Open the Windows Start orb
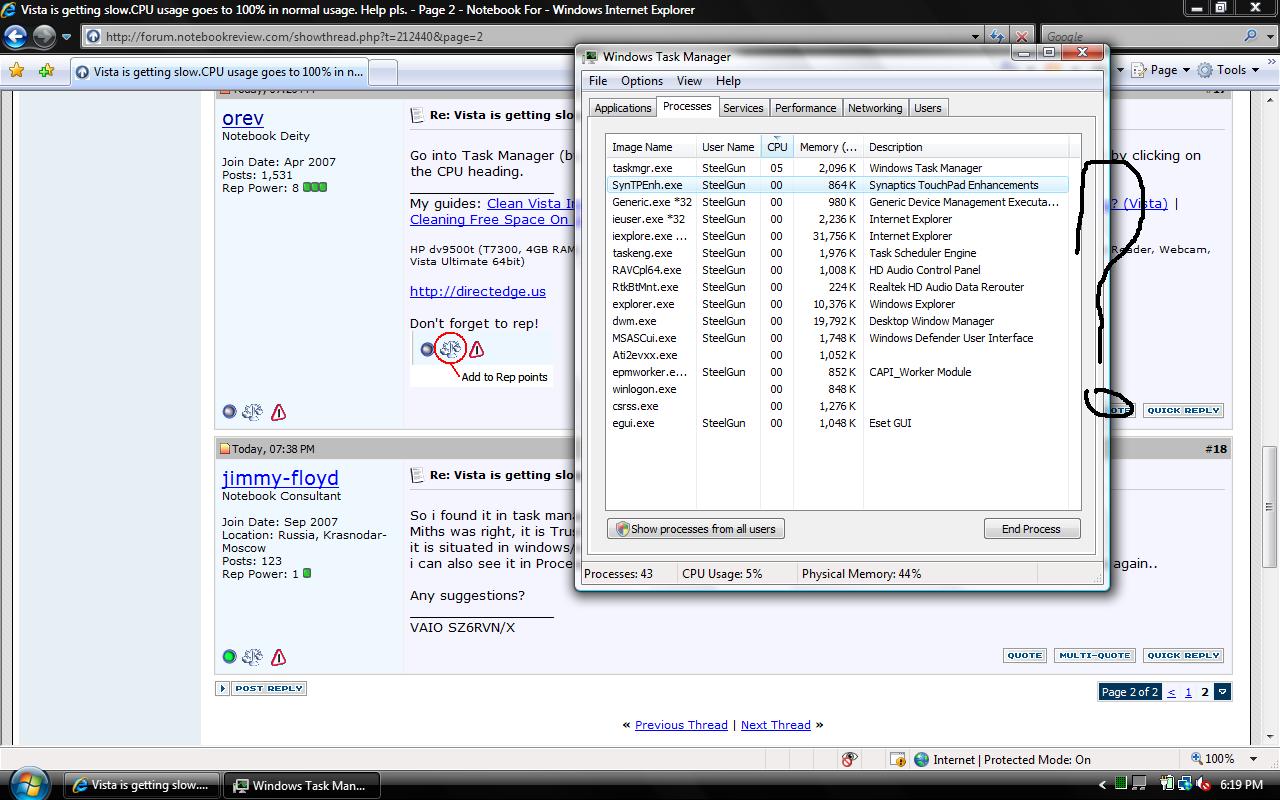 coord(27,783)
